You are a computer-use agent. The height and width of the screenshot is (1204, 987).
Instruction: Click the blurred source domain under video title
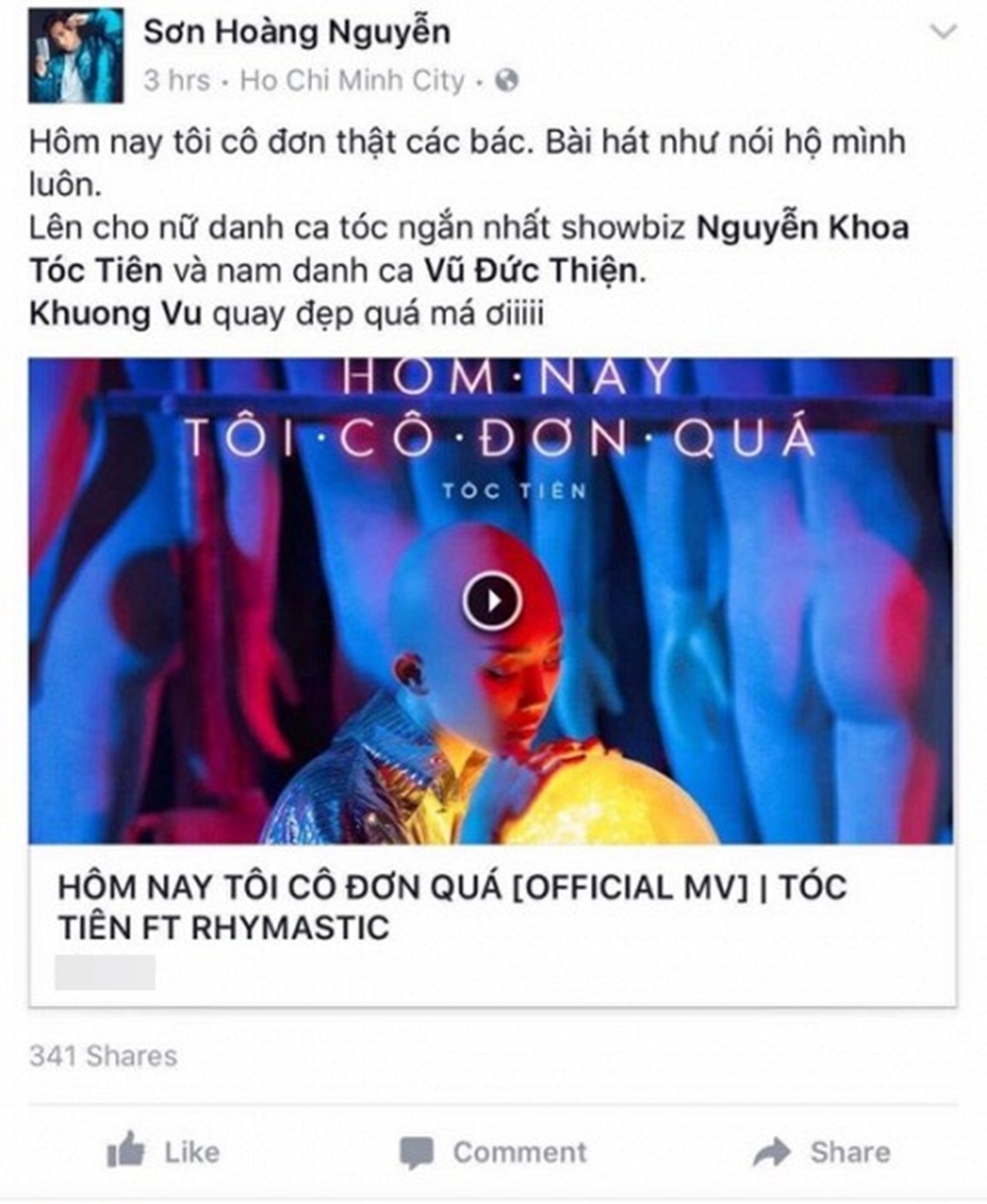point(105,972)
